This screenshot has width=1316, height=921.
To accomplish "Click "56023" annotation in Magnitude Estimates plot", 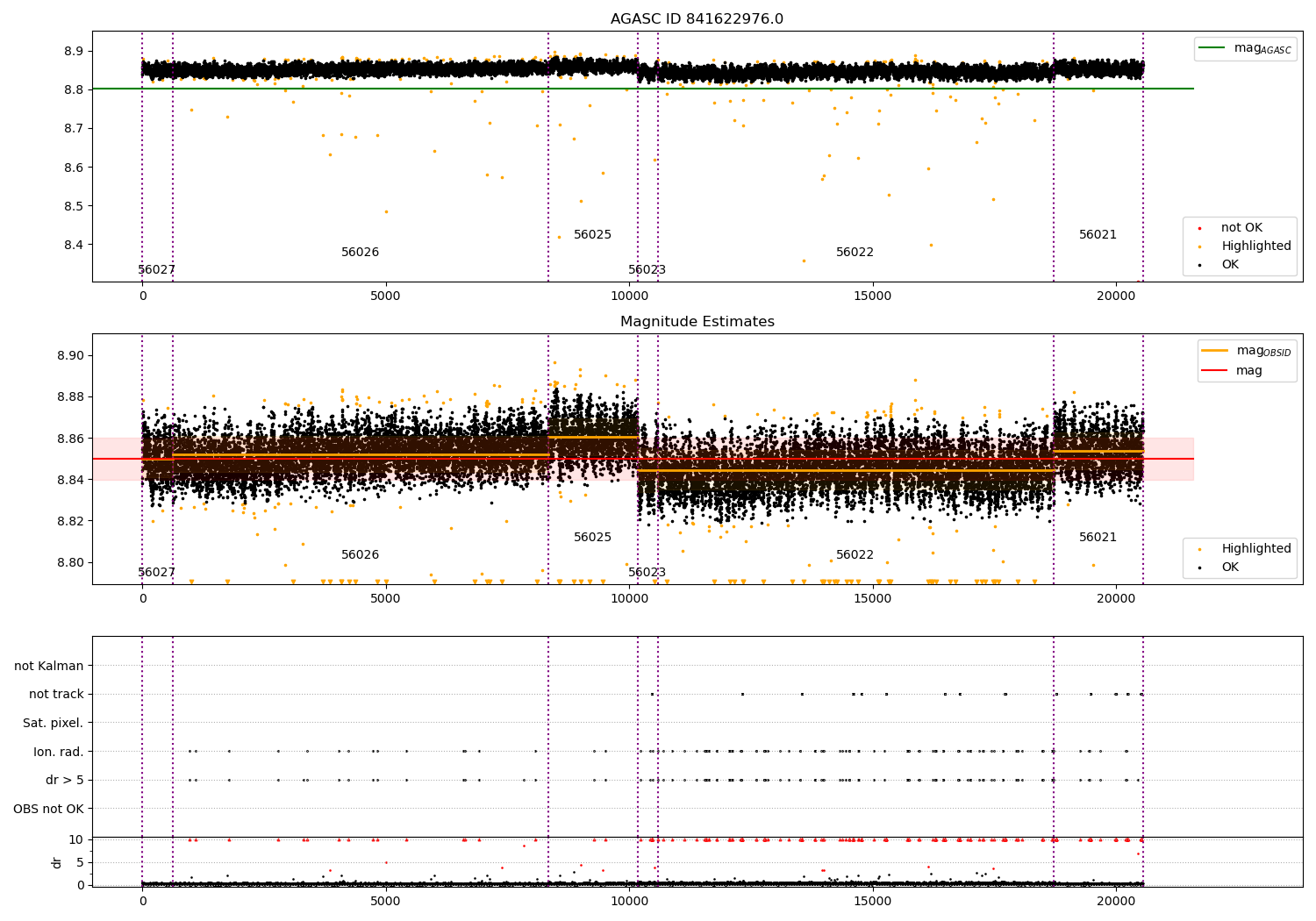I will (647, 572).
